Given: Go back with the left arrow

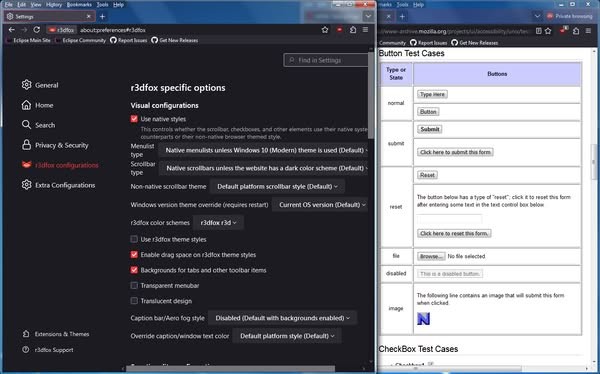Looking at the screenshot, I should [11, 29].
